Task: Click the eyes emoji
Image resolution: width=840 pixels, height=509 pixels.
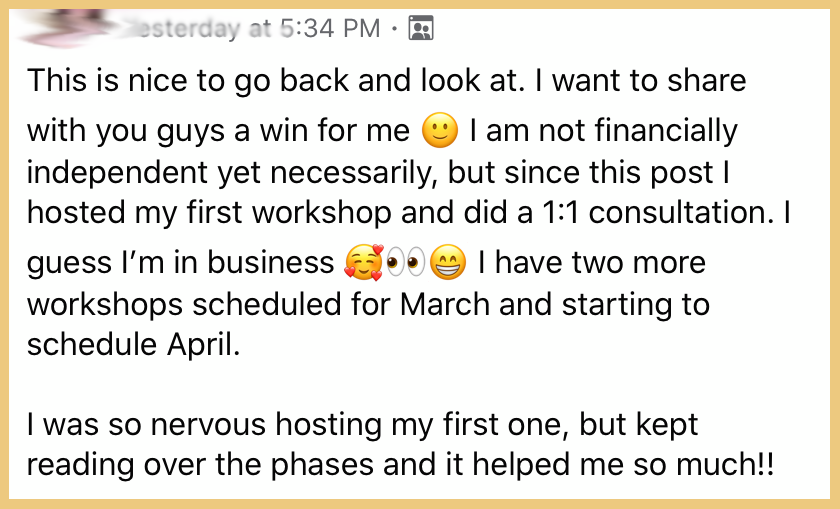Action: [x=406, y=263]
